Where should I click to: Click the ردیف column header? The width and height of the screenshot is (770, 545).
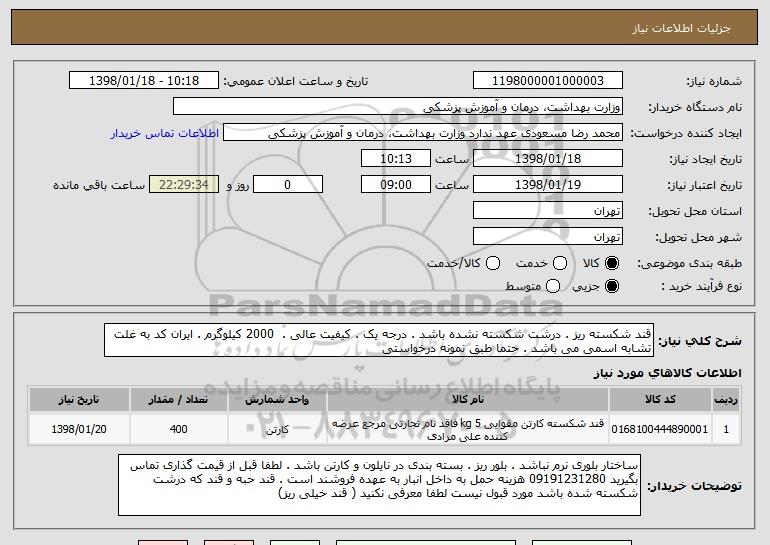[x=726, y=400]
